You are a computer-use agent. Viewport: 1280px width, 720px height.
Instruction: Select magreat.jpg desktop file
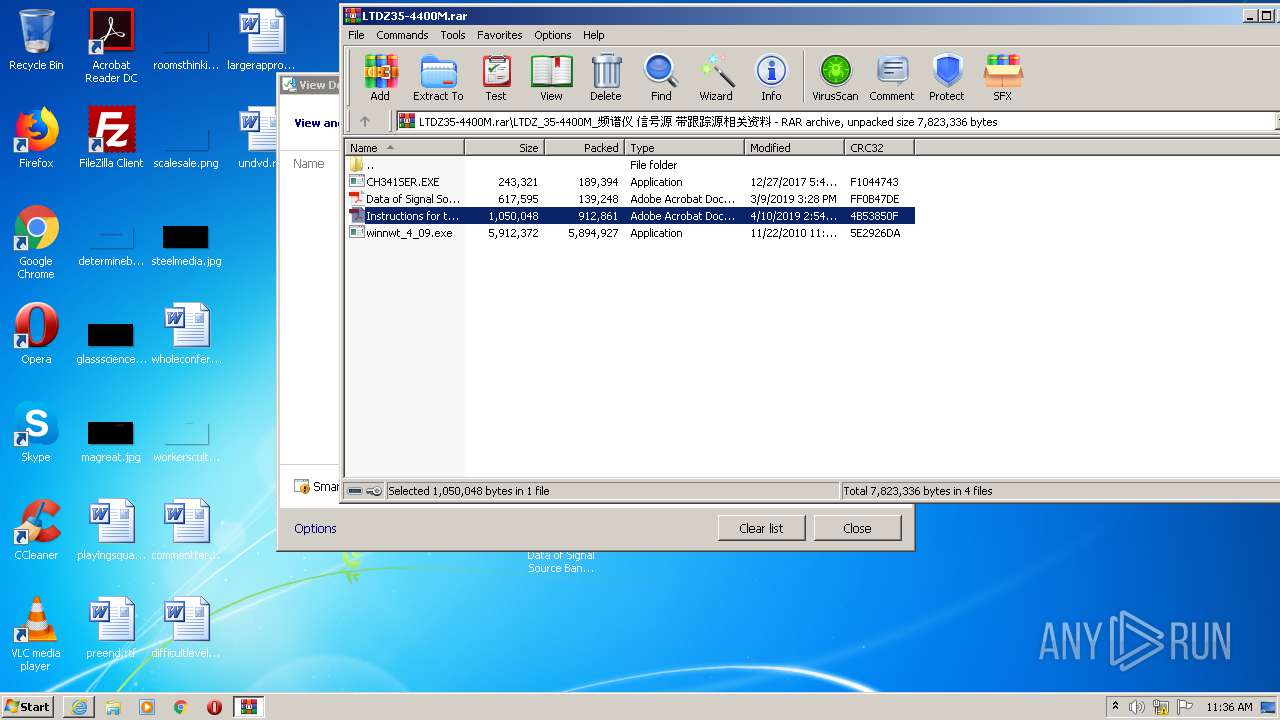pyautogui.click(x=111, y=440)
